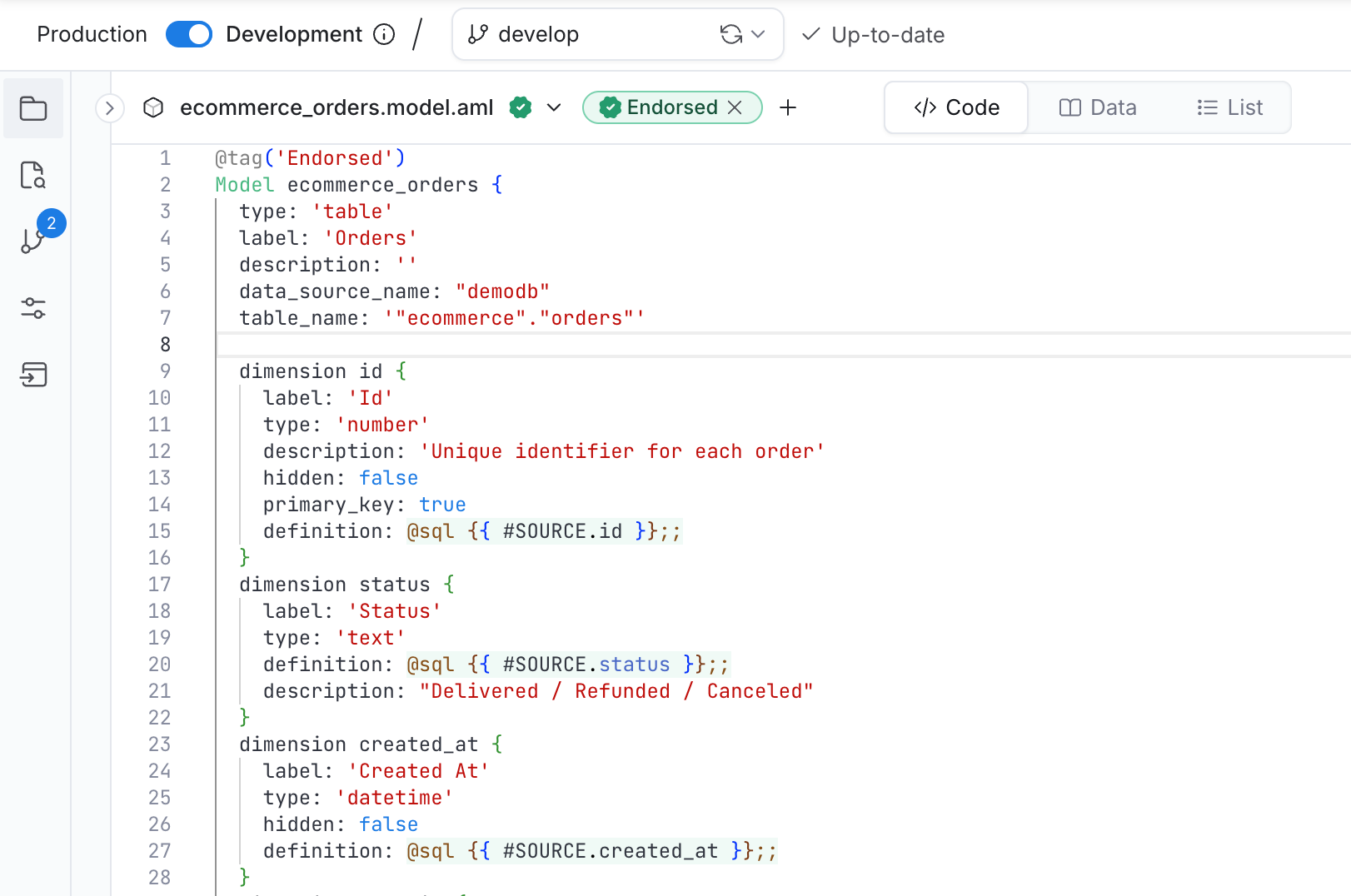Open the Development info icon
The image size is (1351, 896).
pos(384,34)
